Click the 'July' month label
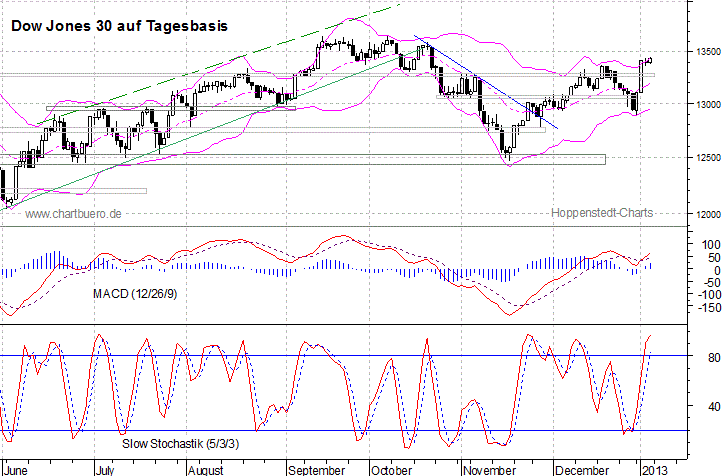The image size is (723, 476). 105,470
